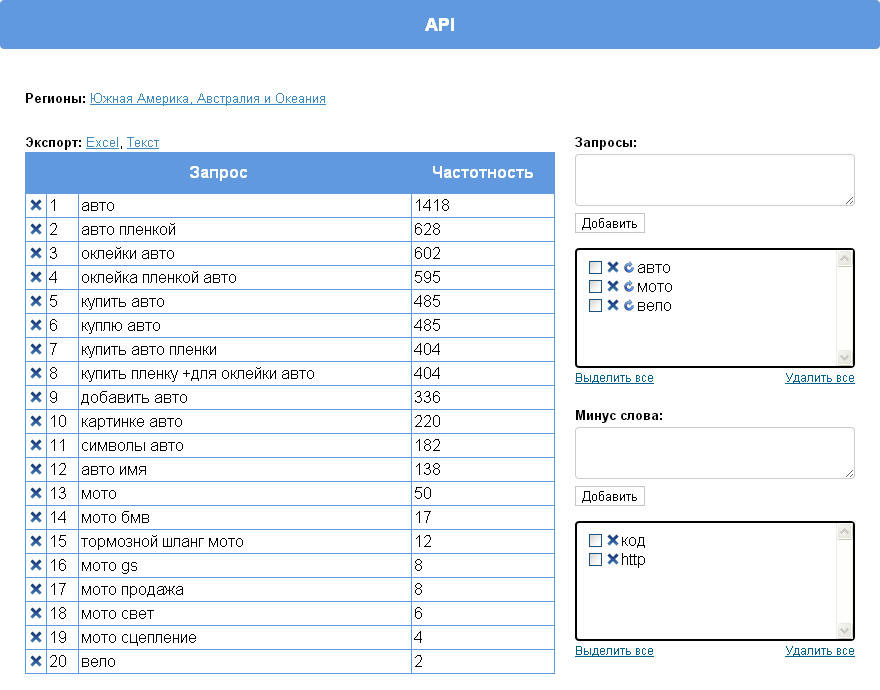Delete the 'код' minus word
880x690 pixels.
click(612, 541)
